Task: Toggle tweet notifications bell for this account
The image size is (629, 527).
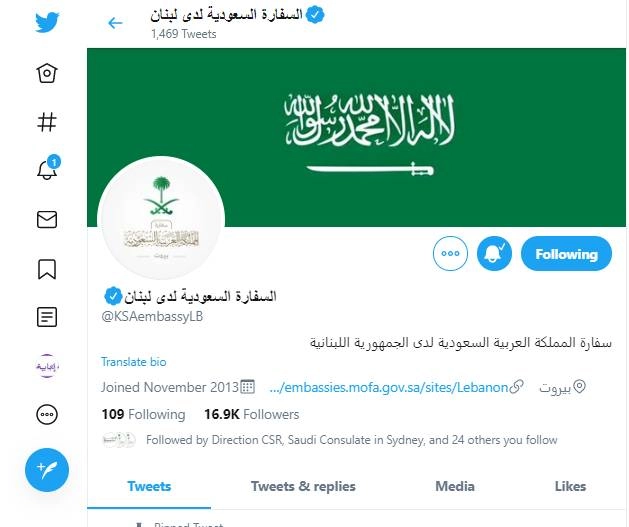Action: (494, 253)
